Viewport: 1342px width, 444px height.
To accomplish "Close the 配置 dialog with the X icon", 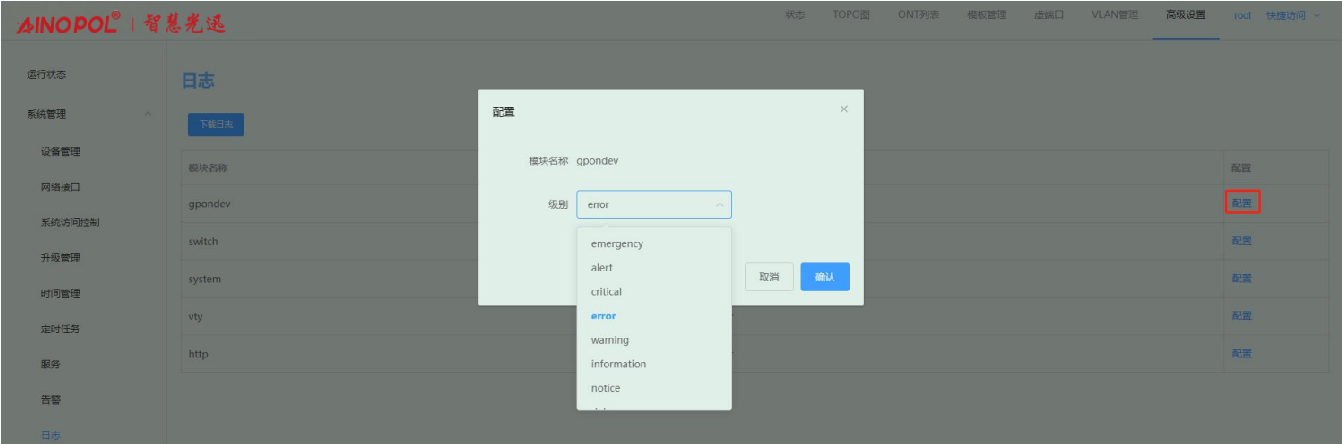I will point(844,109).
